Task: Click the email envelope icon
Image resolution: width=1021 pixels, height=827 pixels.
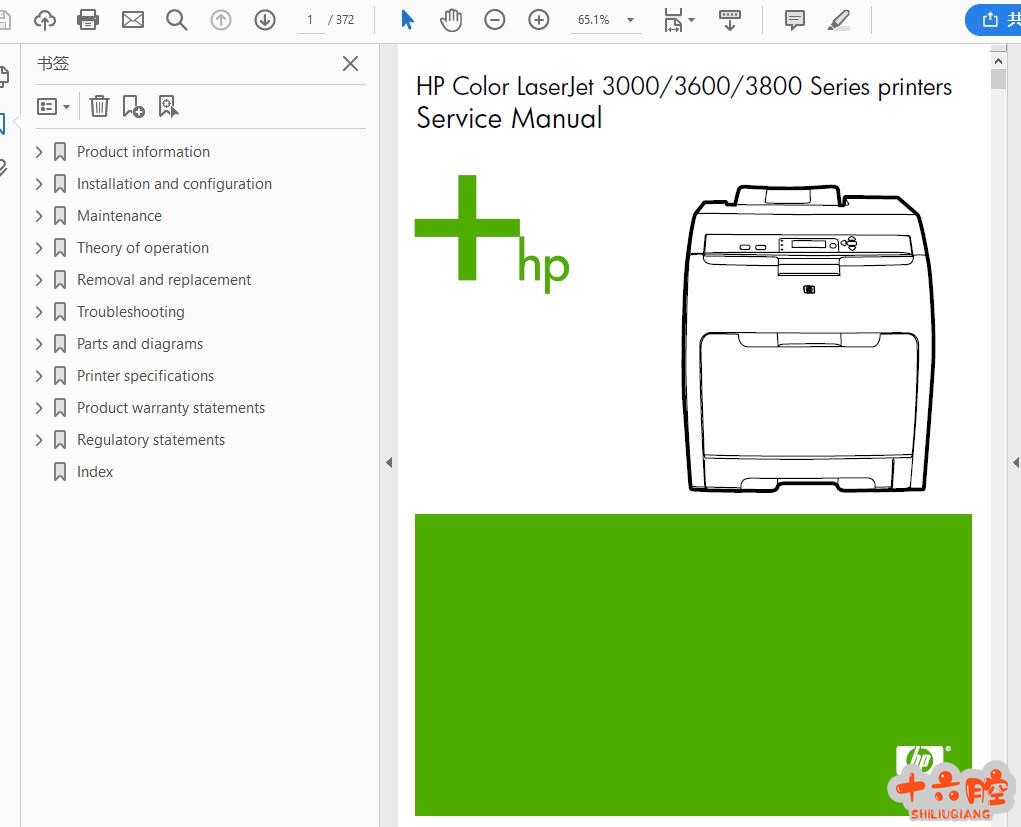Action: (x=133, y=20)
